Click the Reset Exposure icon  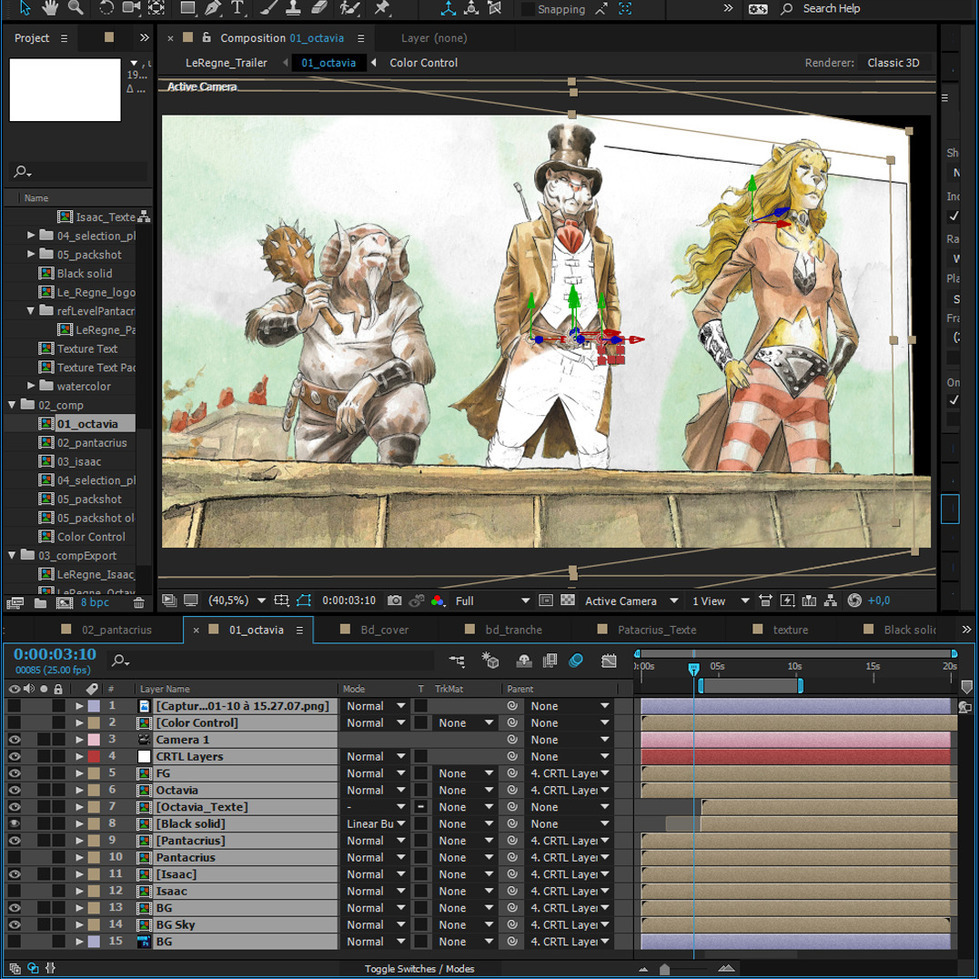coord(854,601)
